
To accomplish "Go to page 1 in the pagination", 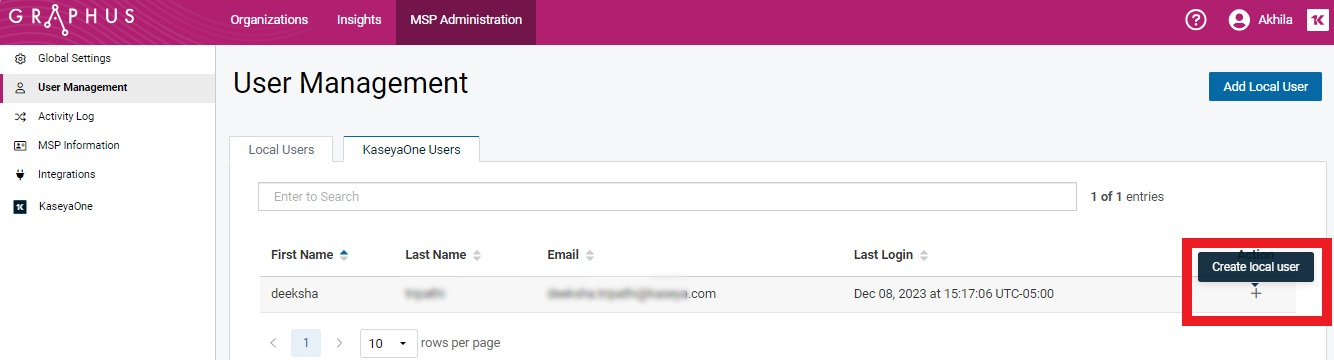I will [x=306, y=343].
